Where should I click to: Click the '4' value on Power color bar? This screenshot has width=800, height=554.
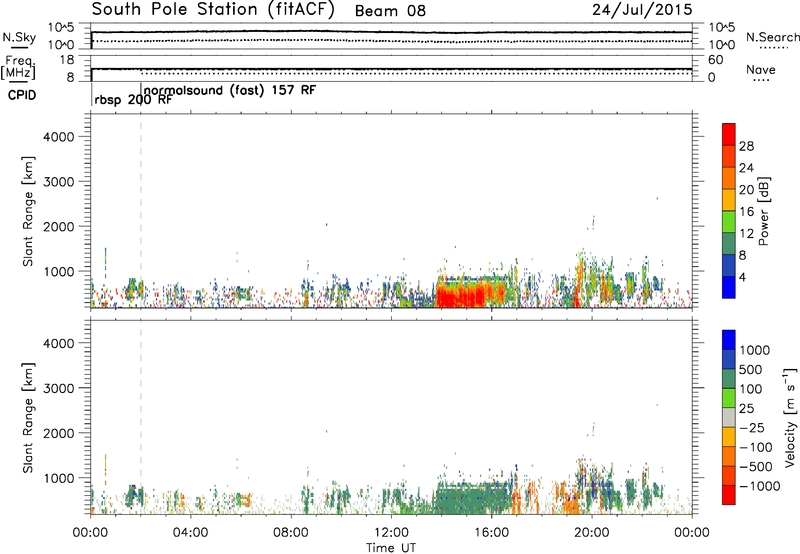pos(743,278)
